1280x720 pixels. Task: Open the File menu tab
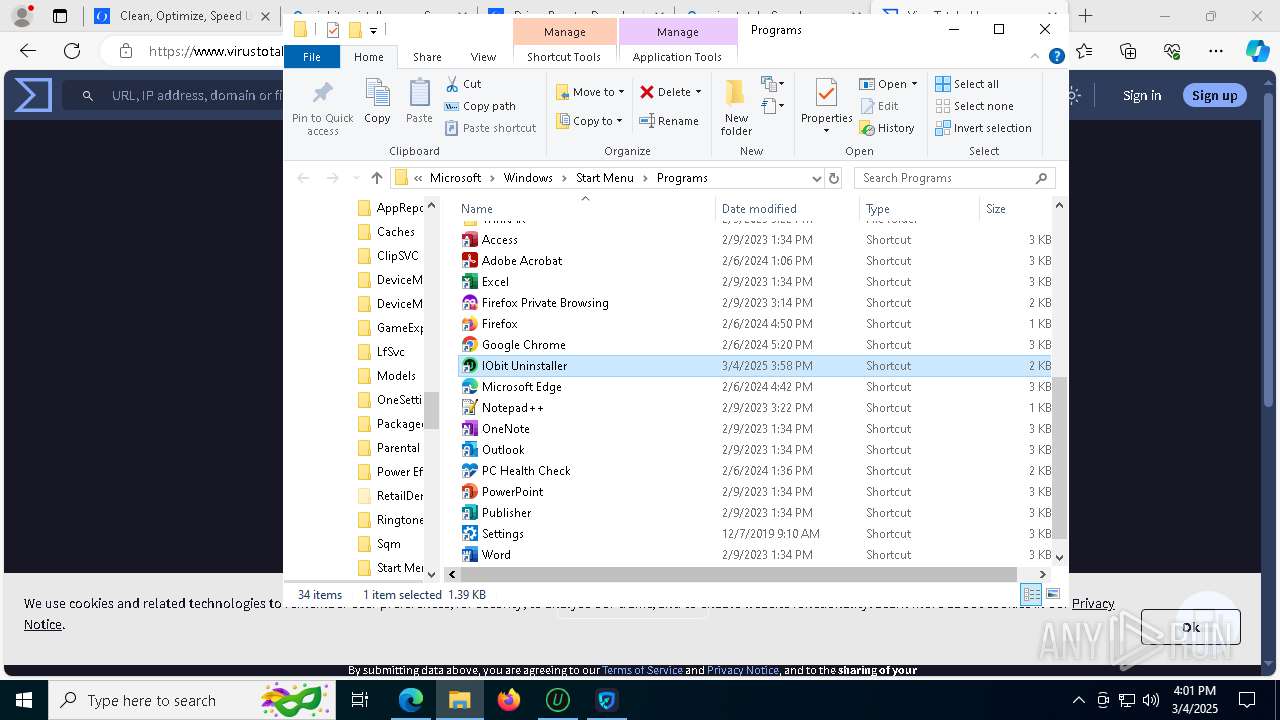(x=312, y=57)
